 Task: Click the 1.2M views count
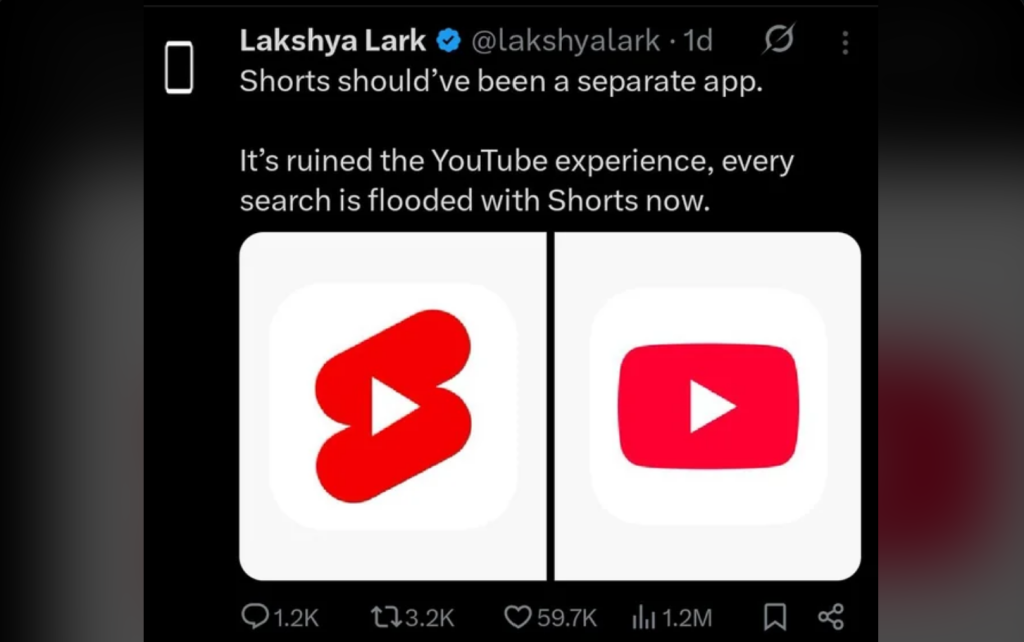pos(686,618)
